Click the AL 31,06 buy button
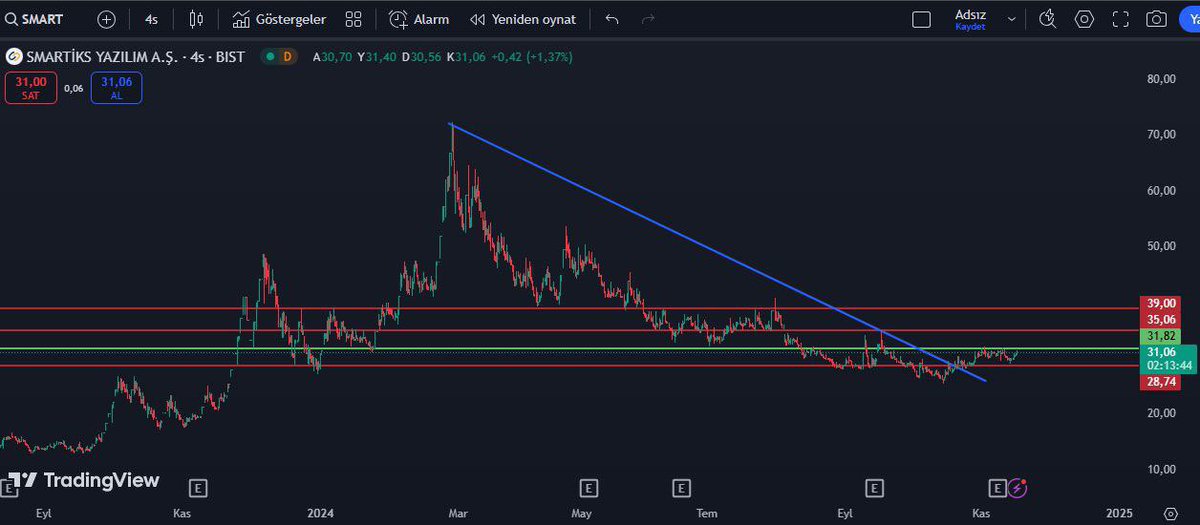 (116, 88)
